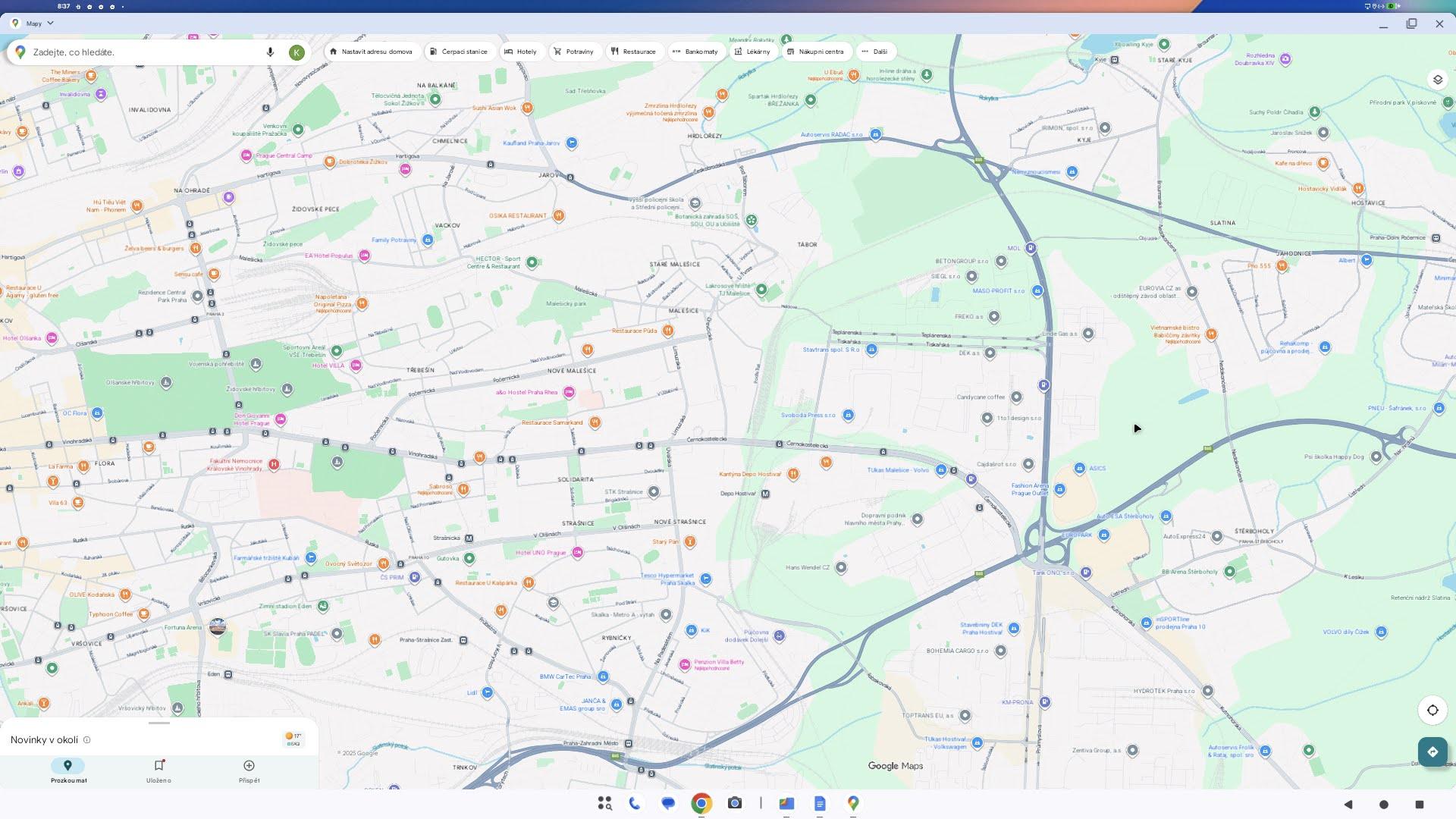Select the Štěrboholy district label
Screen dimensions: 1456x819
(1254, 531)
